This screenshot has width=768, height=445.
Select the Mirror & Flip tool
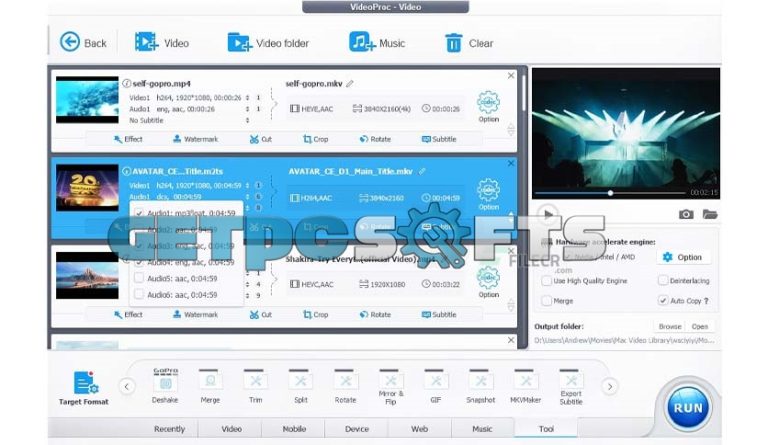coord(390,387)
